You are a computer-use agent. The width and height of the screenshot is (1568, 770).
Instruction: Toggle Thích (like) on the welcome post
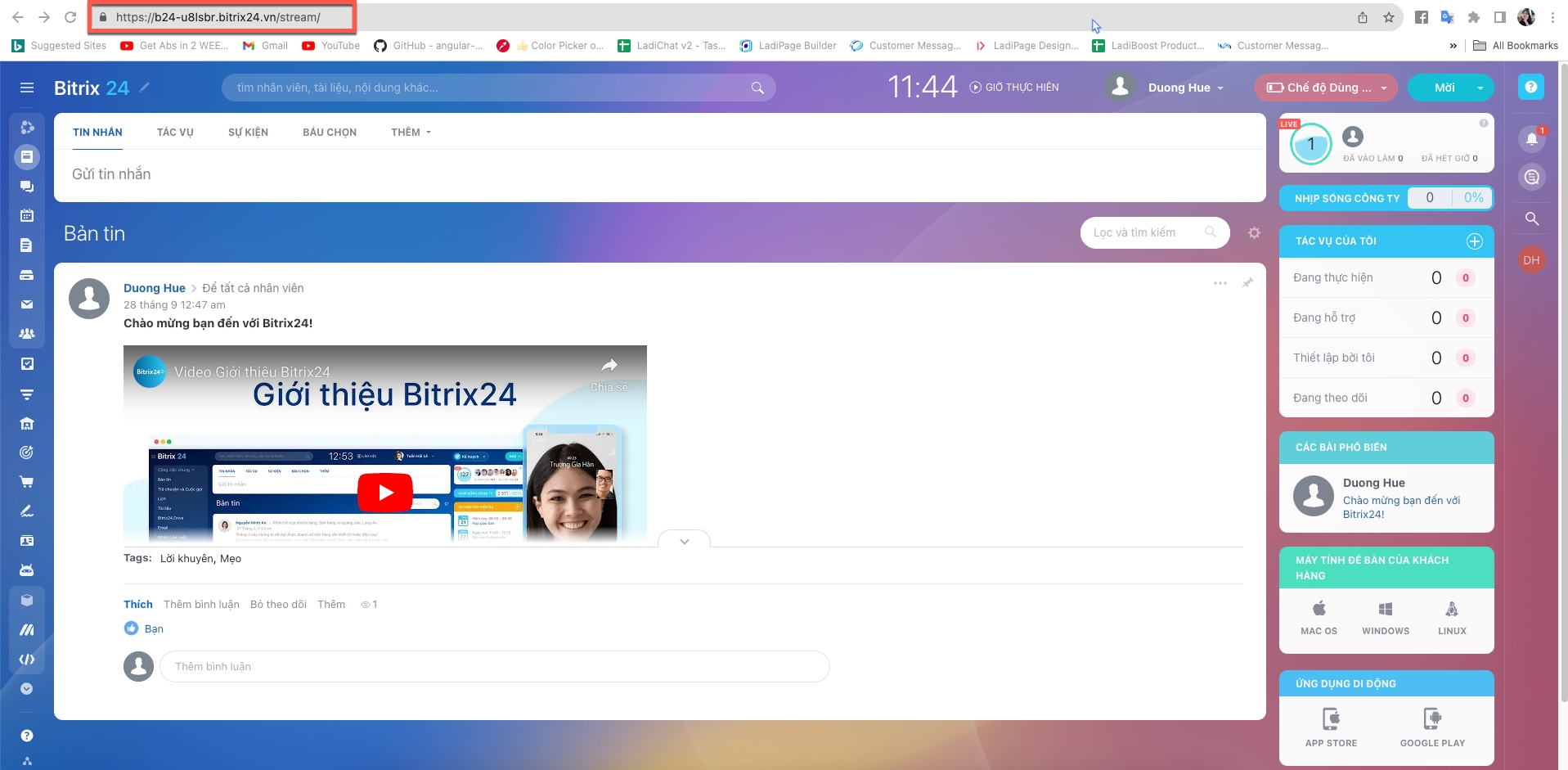click(137, 605)
